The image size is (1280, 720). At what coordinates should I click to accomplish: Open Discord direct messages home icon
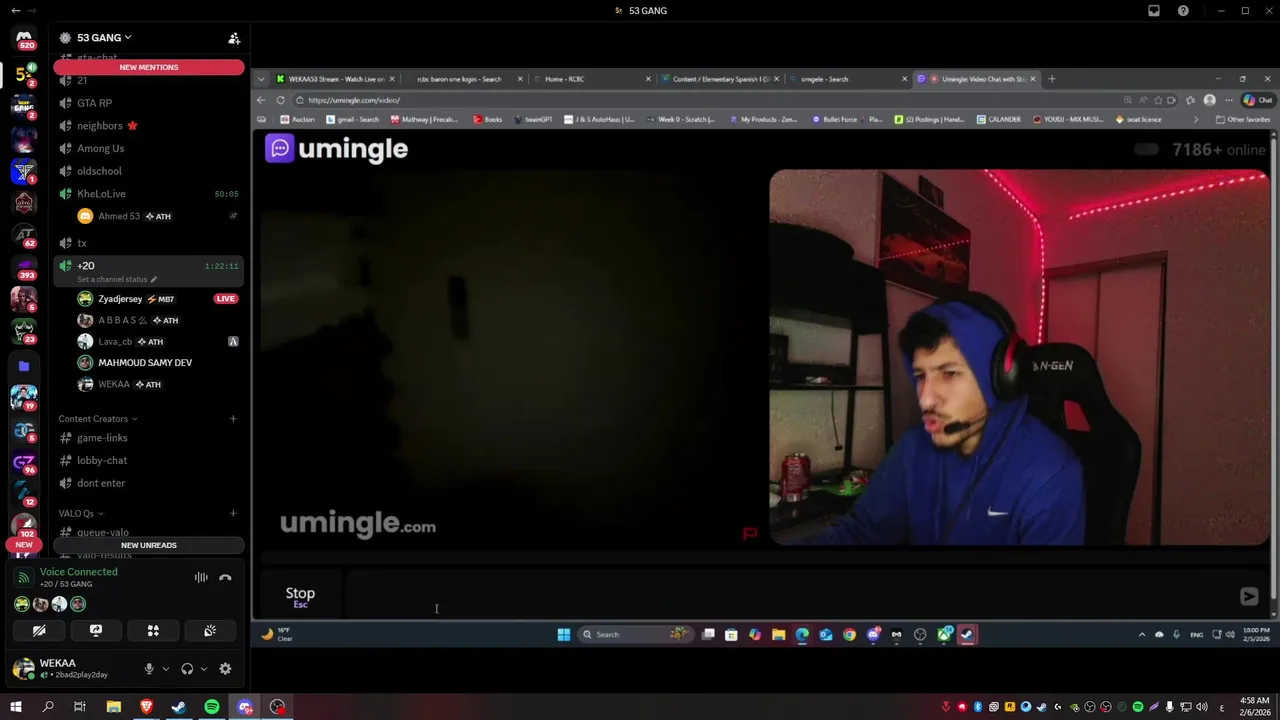point(24,37)
